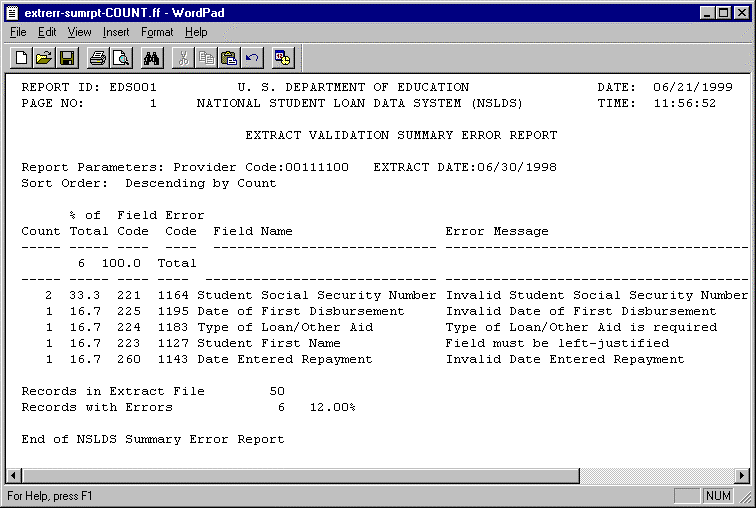Print the report using the printer icon
The image size is (756, 508).
click(98, 58)
